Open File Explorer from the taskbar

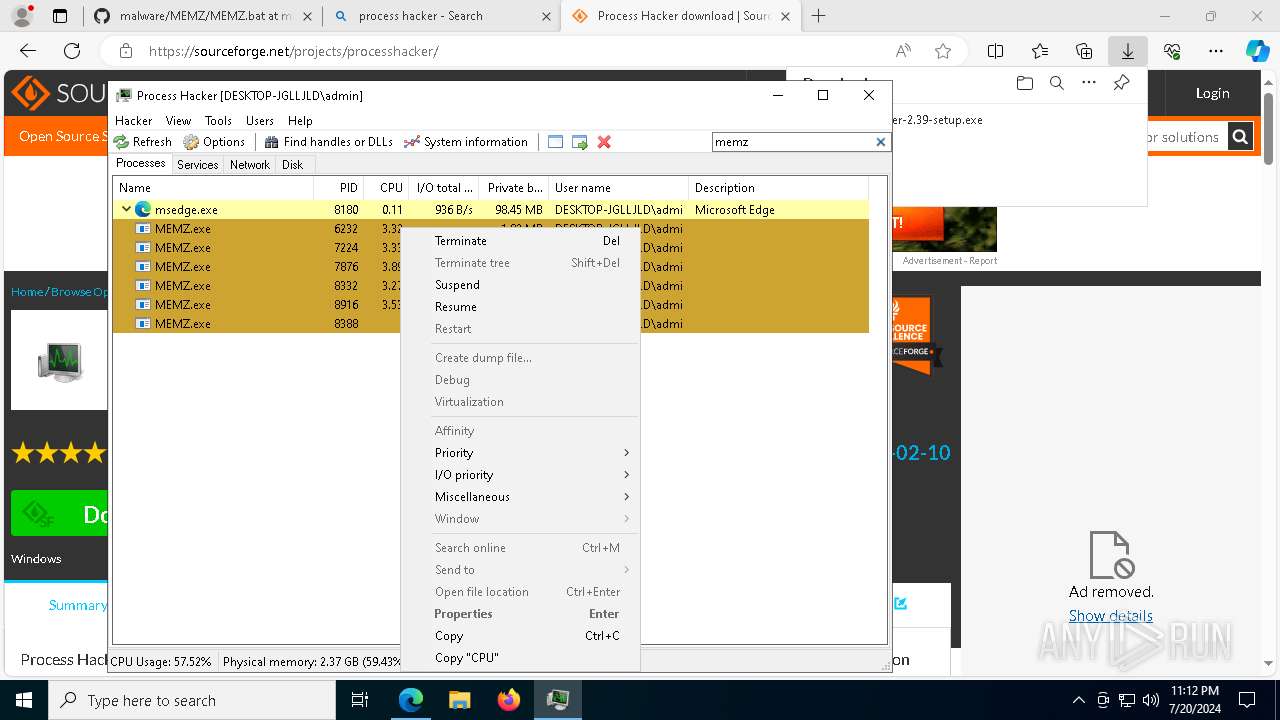point(459,700)
